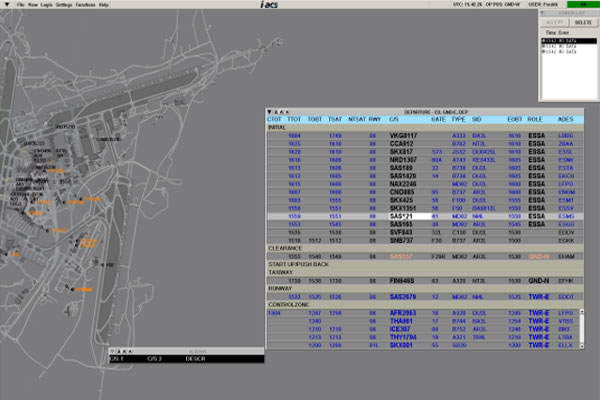600x400 pixels.
Task: Open the File menu
Action: tap(20, 5)
